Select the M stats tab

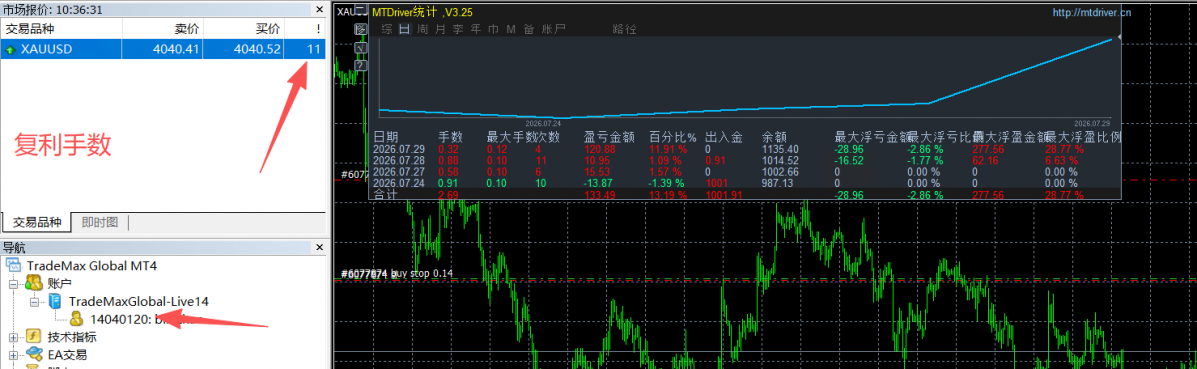coord(510,29)
